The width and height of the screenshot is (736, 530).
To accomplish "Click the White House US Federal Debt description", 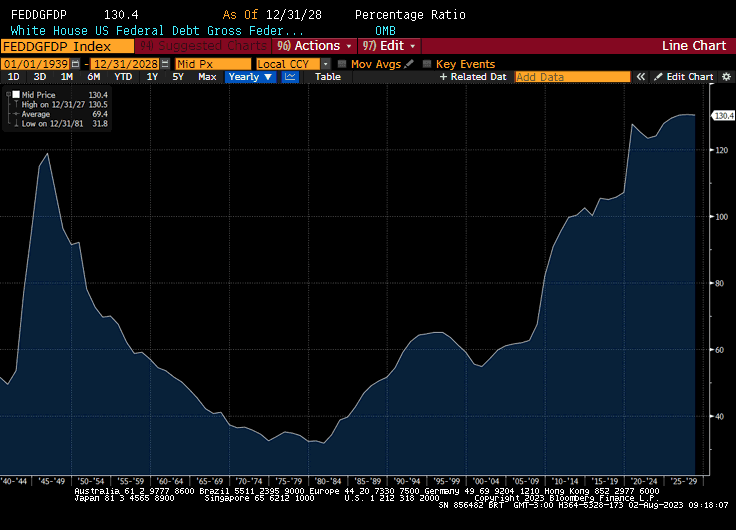I will (157, 31).
